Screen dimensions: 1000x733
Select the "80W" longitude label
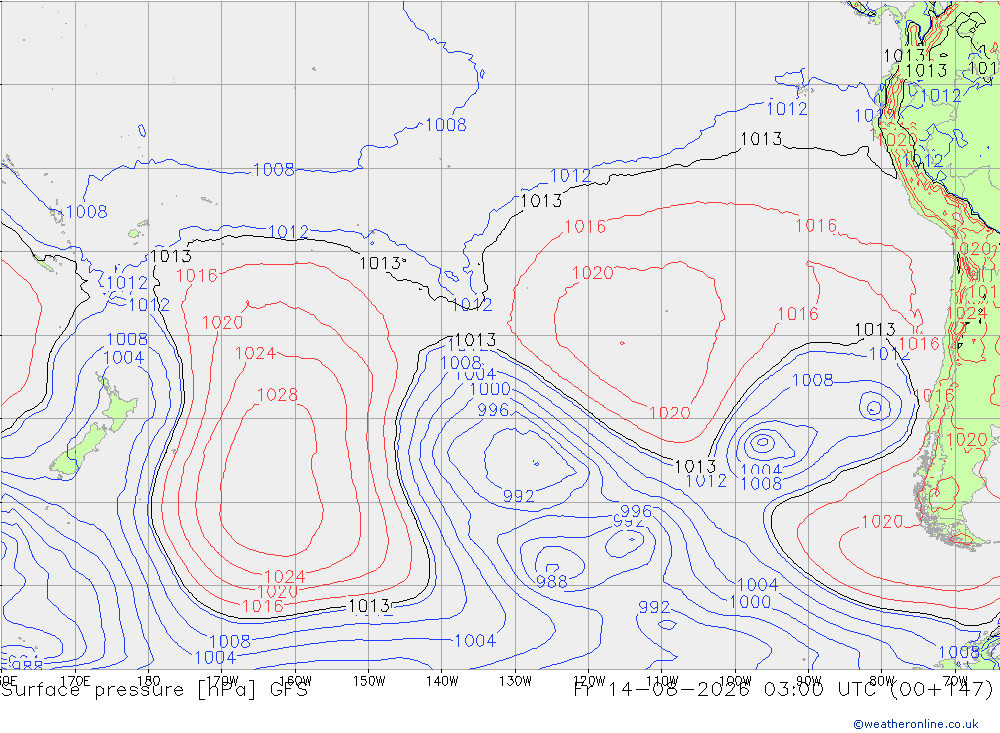click(882, 681)
